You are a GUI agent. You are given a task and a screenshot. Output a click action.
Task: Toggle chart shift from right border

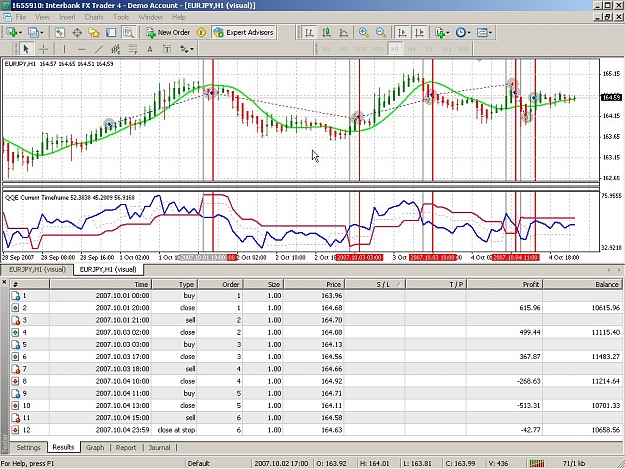coord(419,33)
